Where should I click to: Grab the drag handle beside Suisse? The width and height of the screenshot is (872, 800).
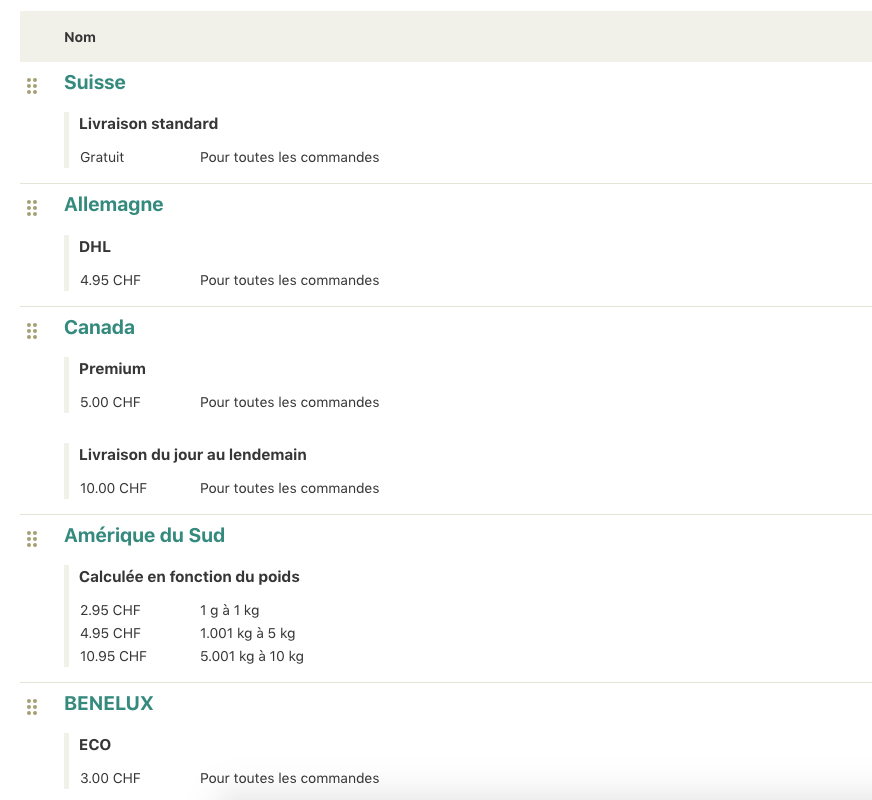[x=32, y=86]
